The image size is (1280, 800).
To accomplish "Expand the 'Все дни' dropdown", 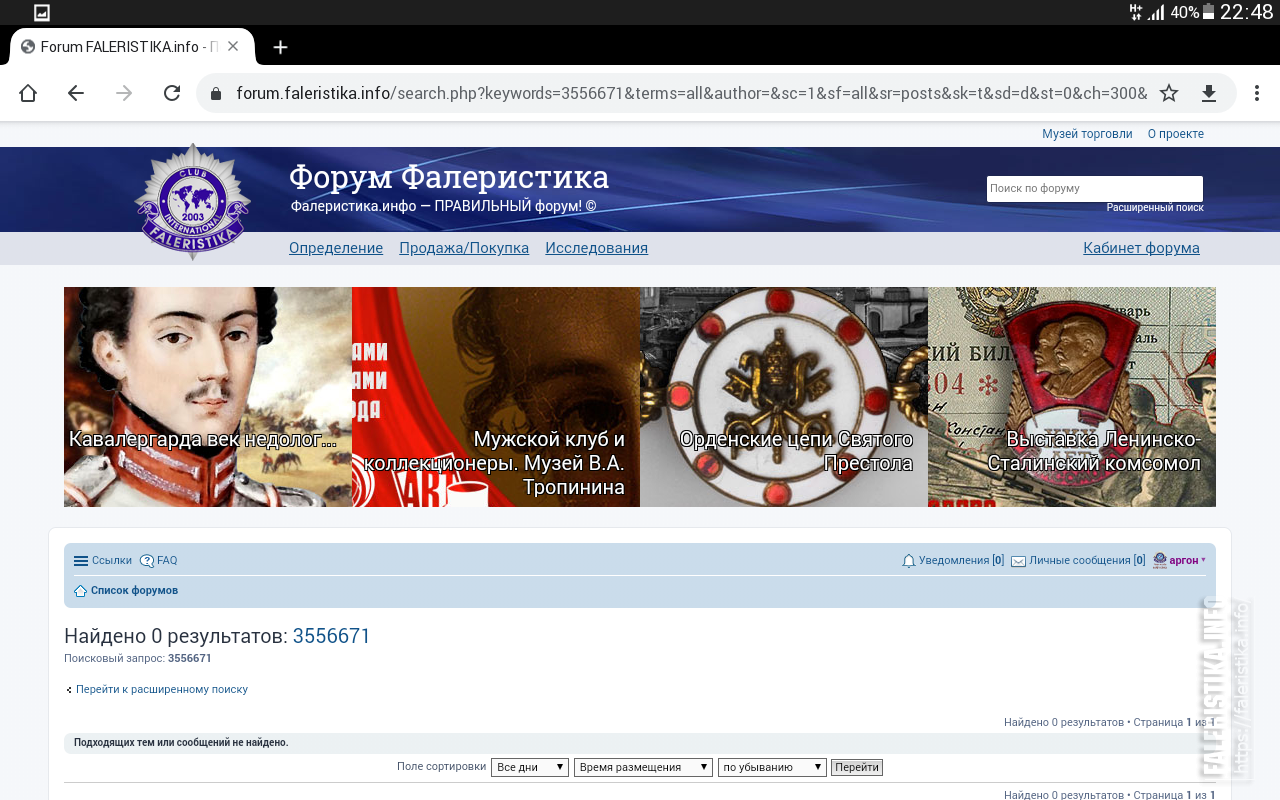I will [x=530, y=767].
